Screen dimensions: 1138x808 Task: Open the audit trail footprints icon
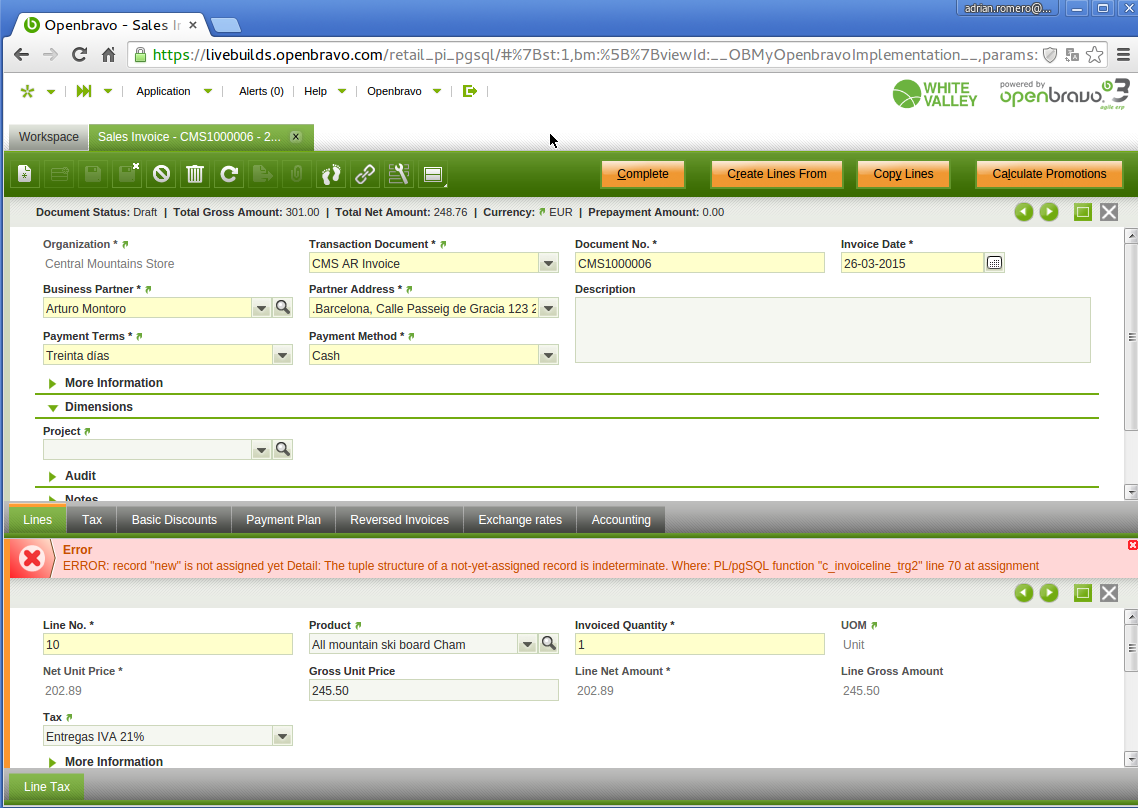pyautogui.click(x=331, y=174)
